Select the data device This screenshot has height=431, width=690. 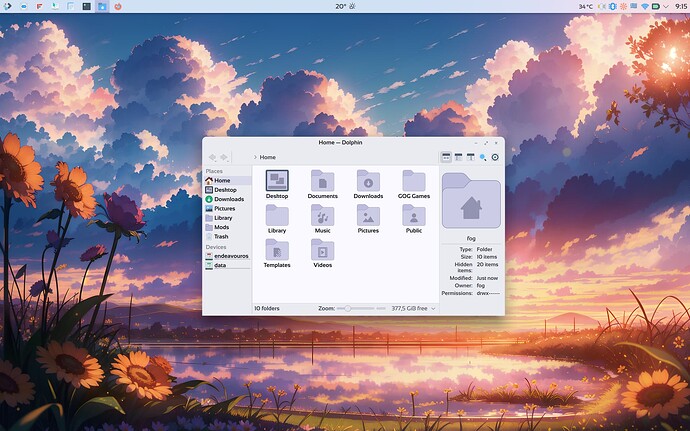228,265
